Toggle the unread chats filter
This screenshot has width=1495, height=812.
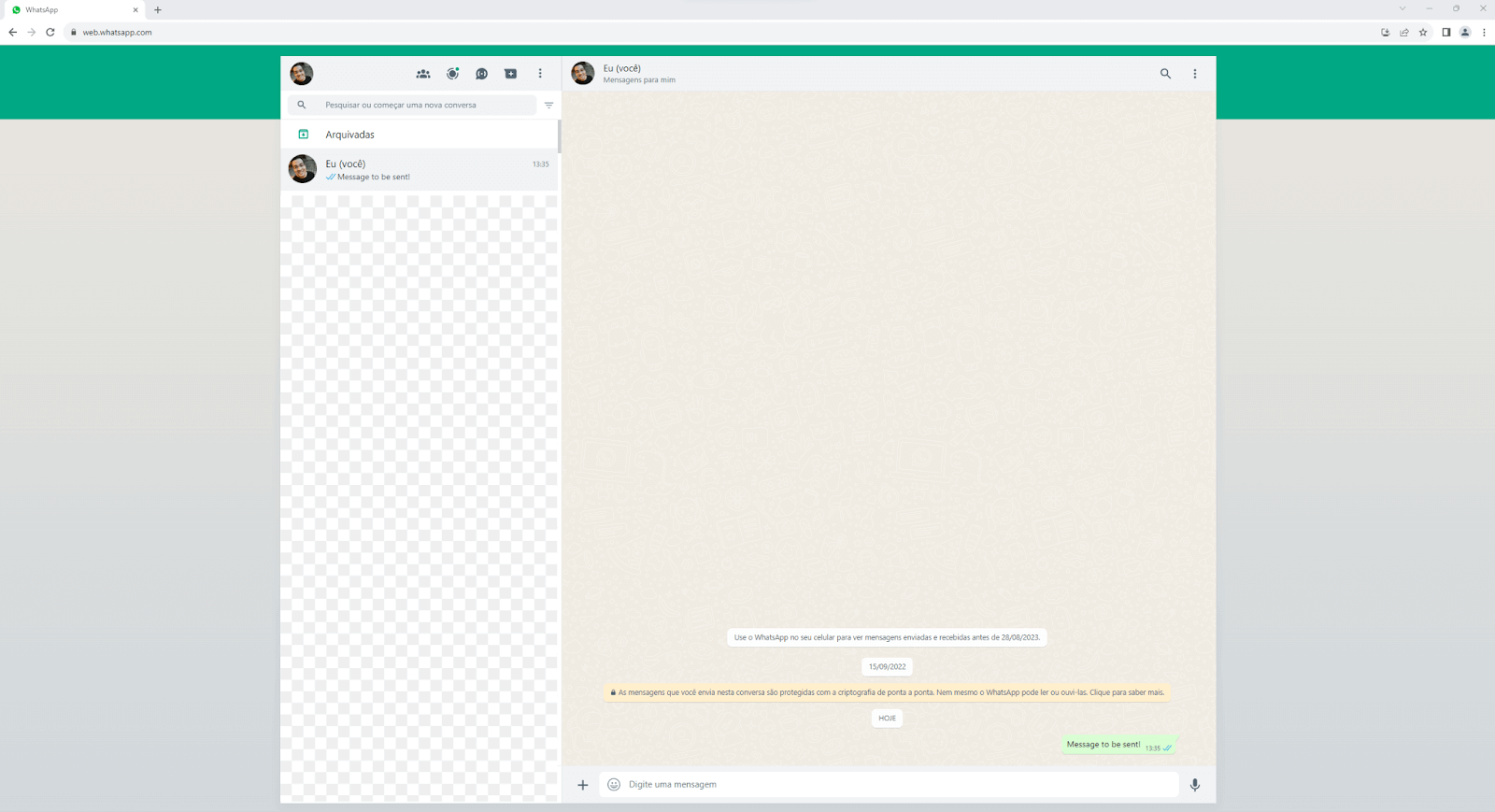(x=549, y=105)
